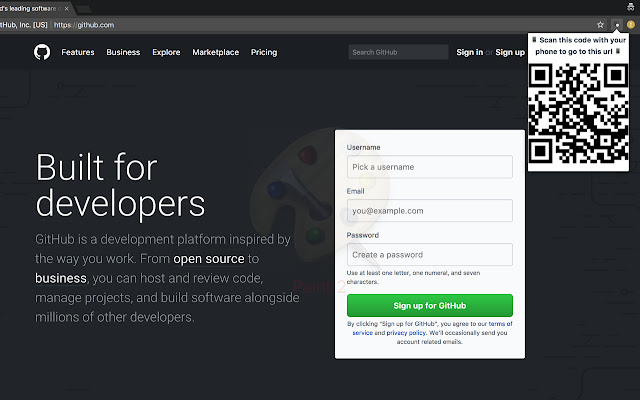Click the QR code image in popup

578,114
